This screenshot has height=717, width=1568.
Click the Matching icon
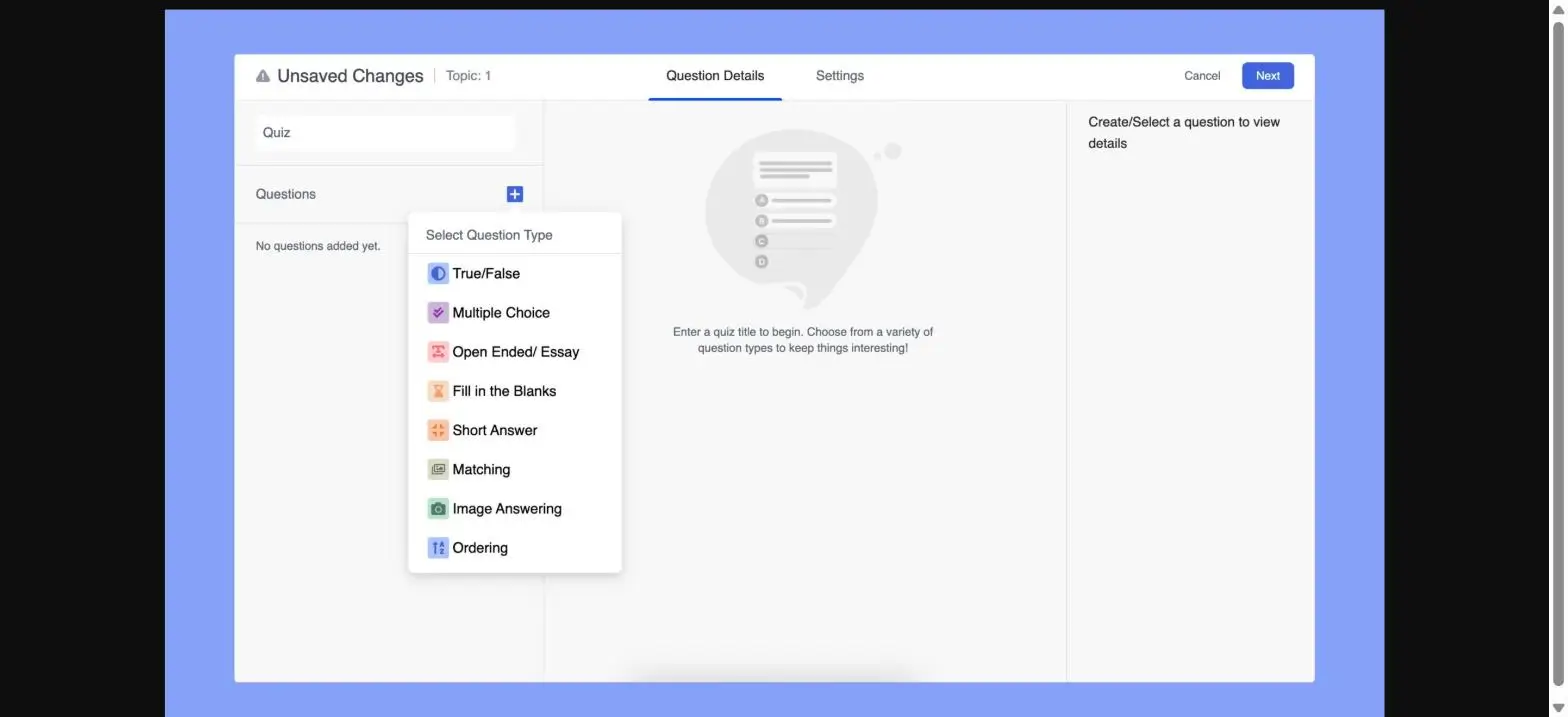coord(438,469)
